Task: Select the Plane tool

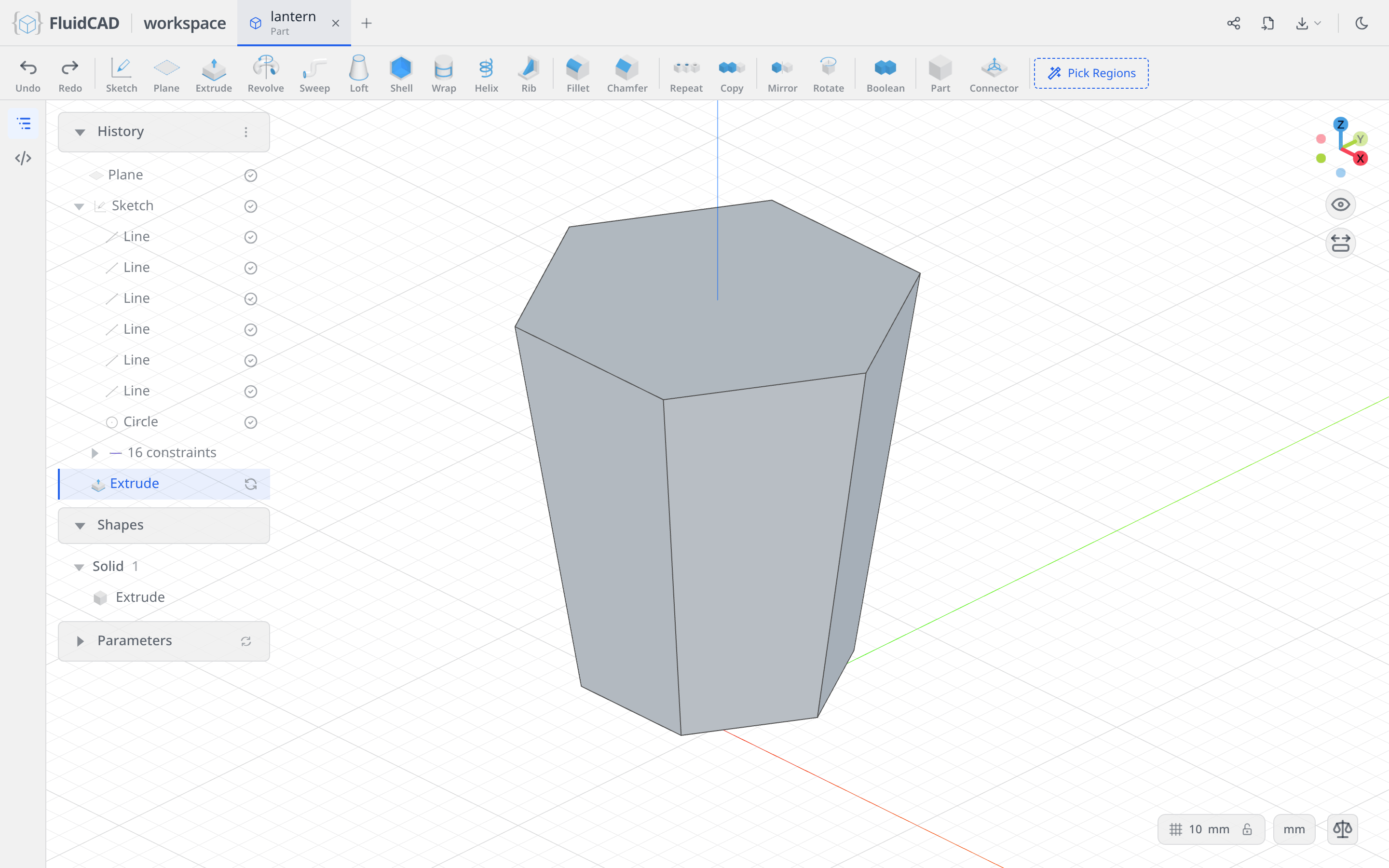Action: [166, 75]
